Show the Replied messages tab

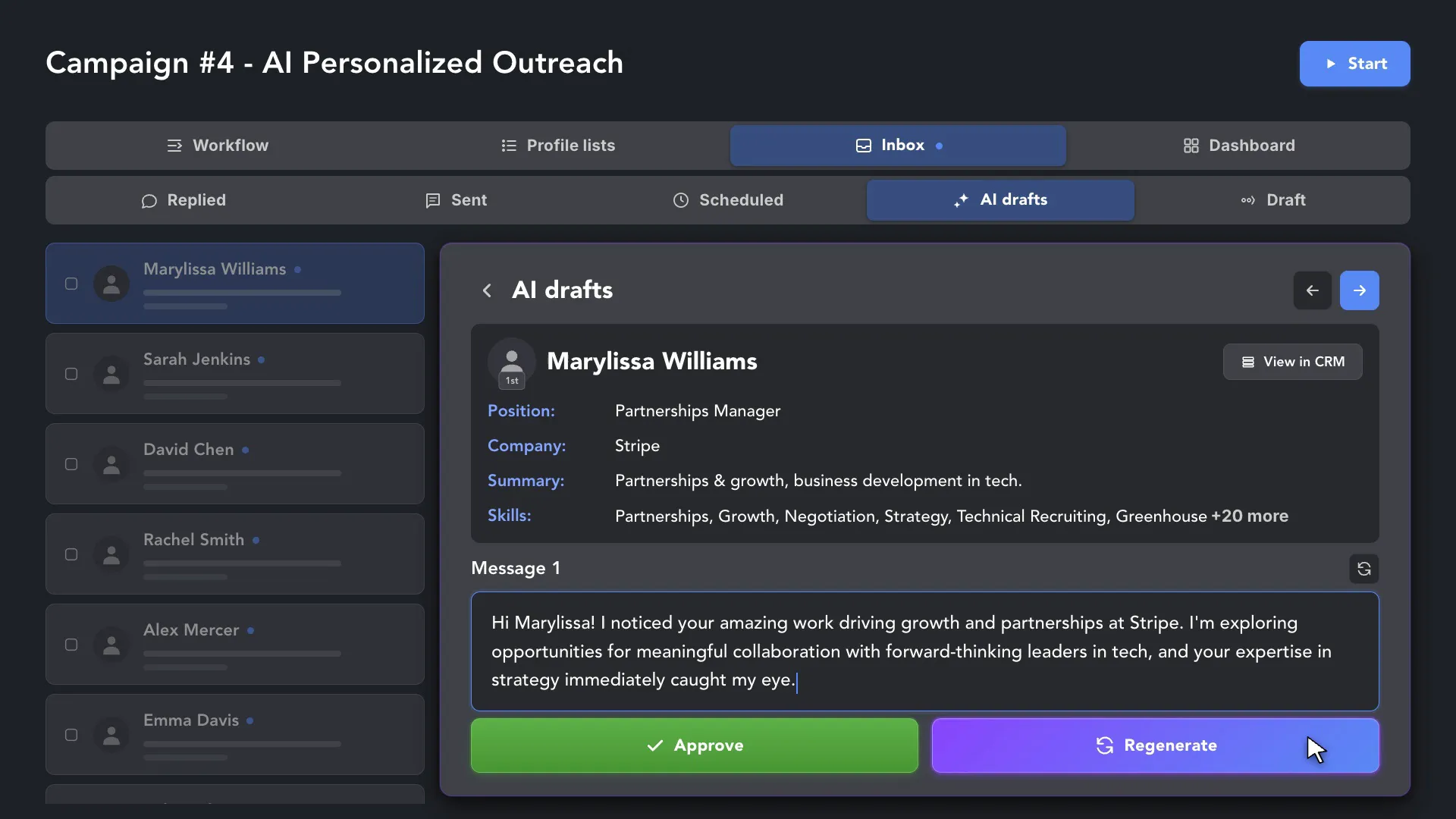(x=184, y=200)
